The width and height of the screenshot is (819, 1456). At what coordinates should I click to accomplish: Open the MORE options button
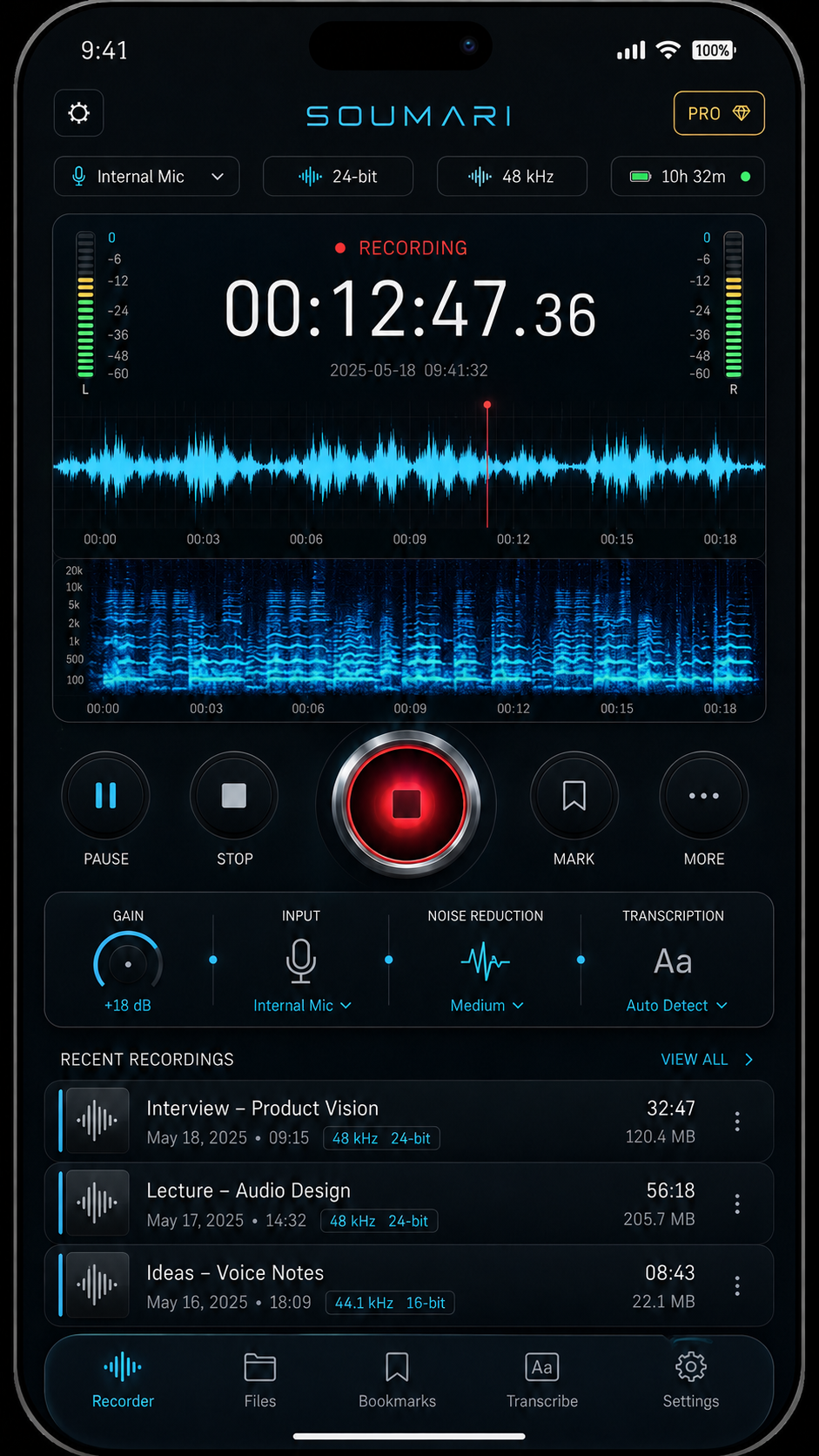704,796
